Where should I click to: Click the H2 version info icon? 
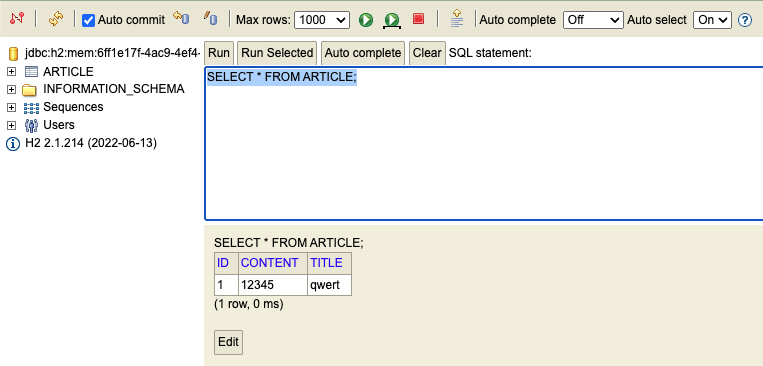(13, 144)
